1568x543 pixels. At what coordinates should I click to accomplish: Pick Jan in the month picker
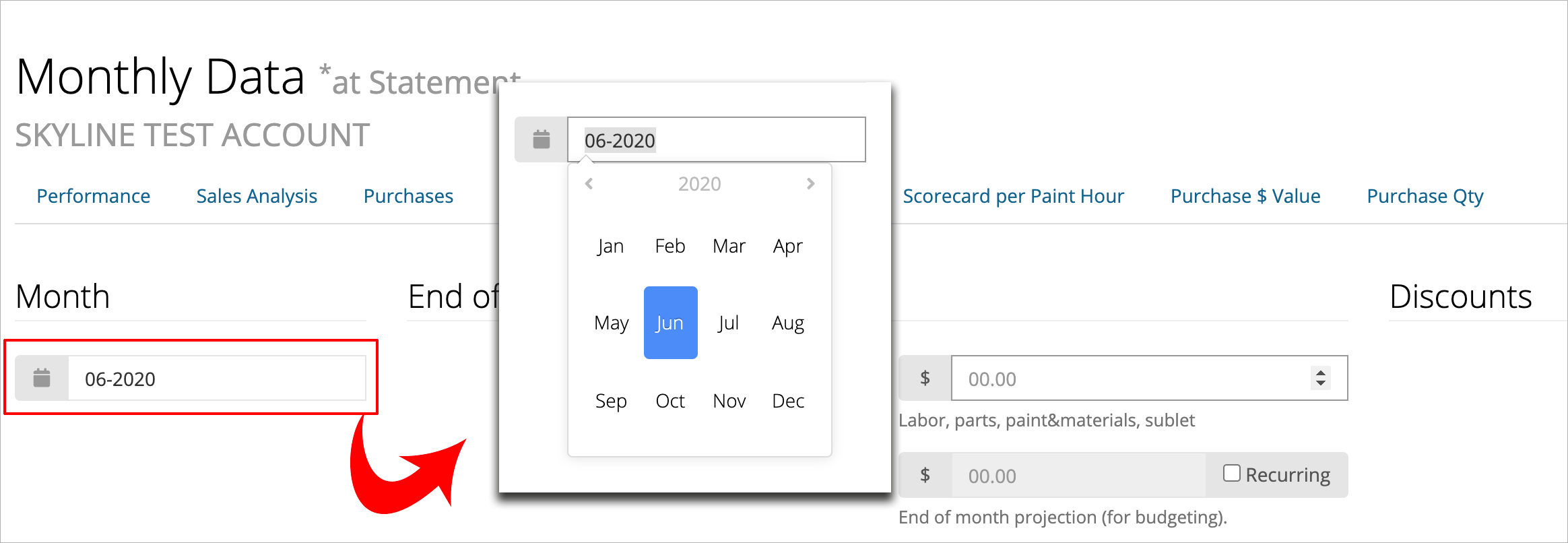[610, 247]
